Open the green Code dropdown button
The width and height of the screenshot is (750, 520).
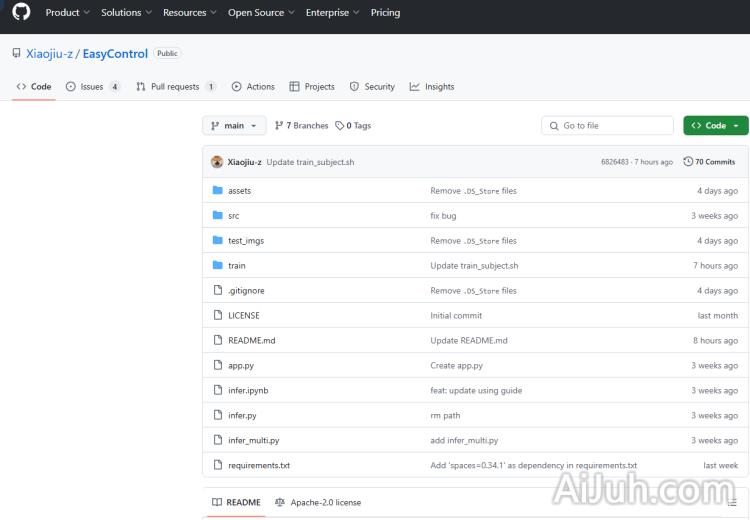[715, 126]
